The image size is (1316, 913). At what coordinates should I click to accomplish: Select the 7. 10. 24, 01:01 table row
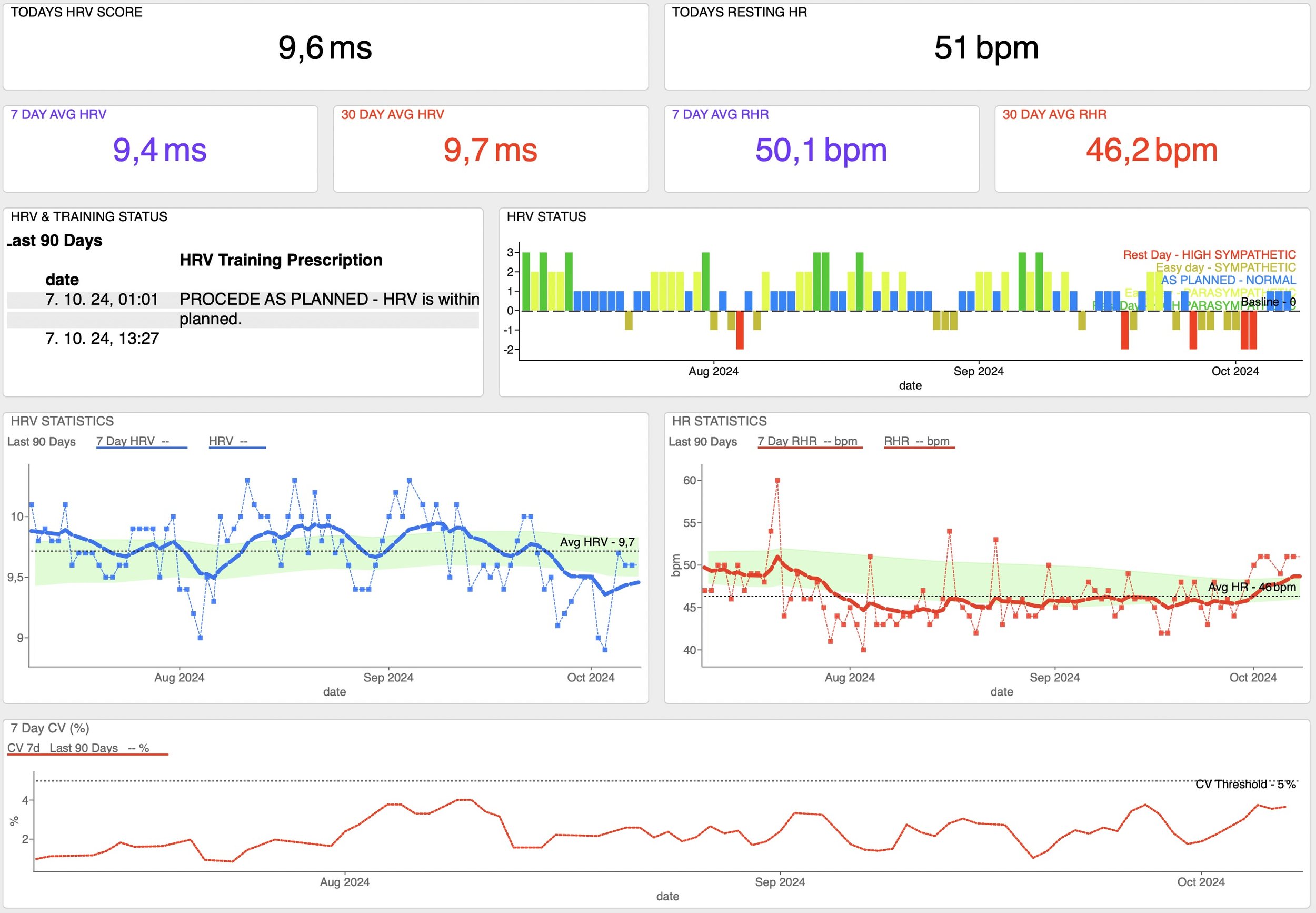click(x=102, y=299)
